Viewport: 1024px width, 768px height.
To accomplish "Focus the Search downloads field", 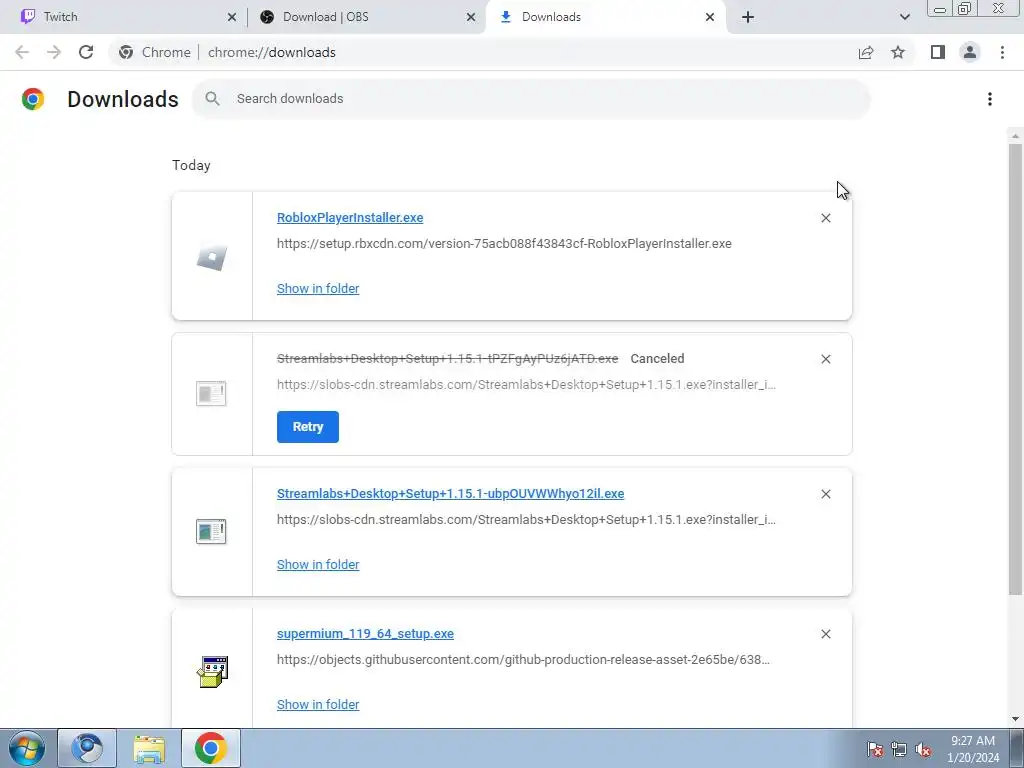I will (531, 99).
